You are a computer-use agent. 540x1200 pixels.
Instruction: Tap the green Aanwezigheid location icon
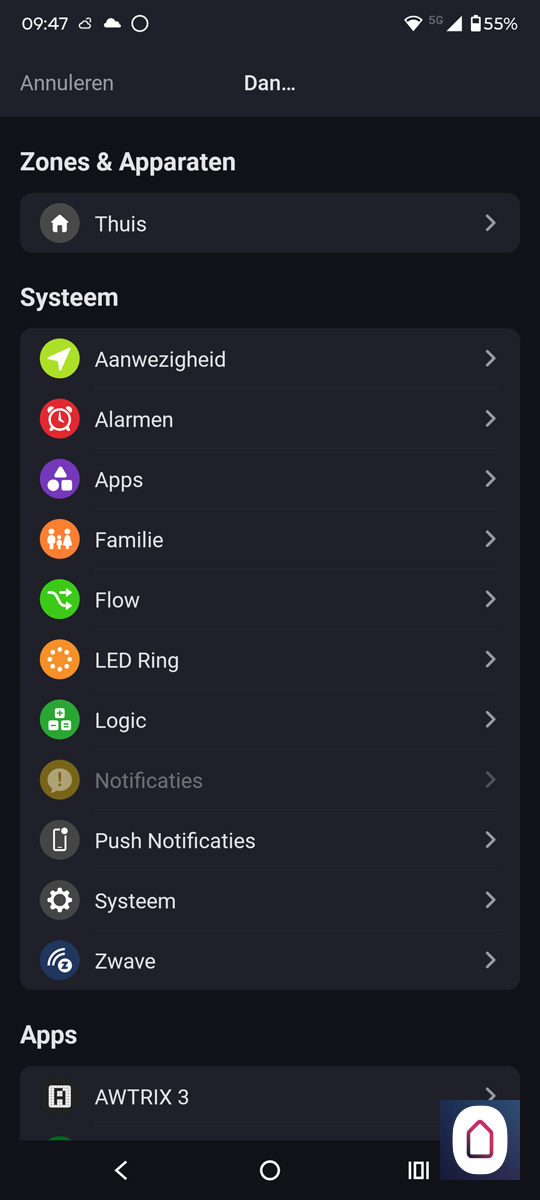[x=60, y=359]
